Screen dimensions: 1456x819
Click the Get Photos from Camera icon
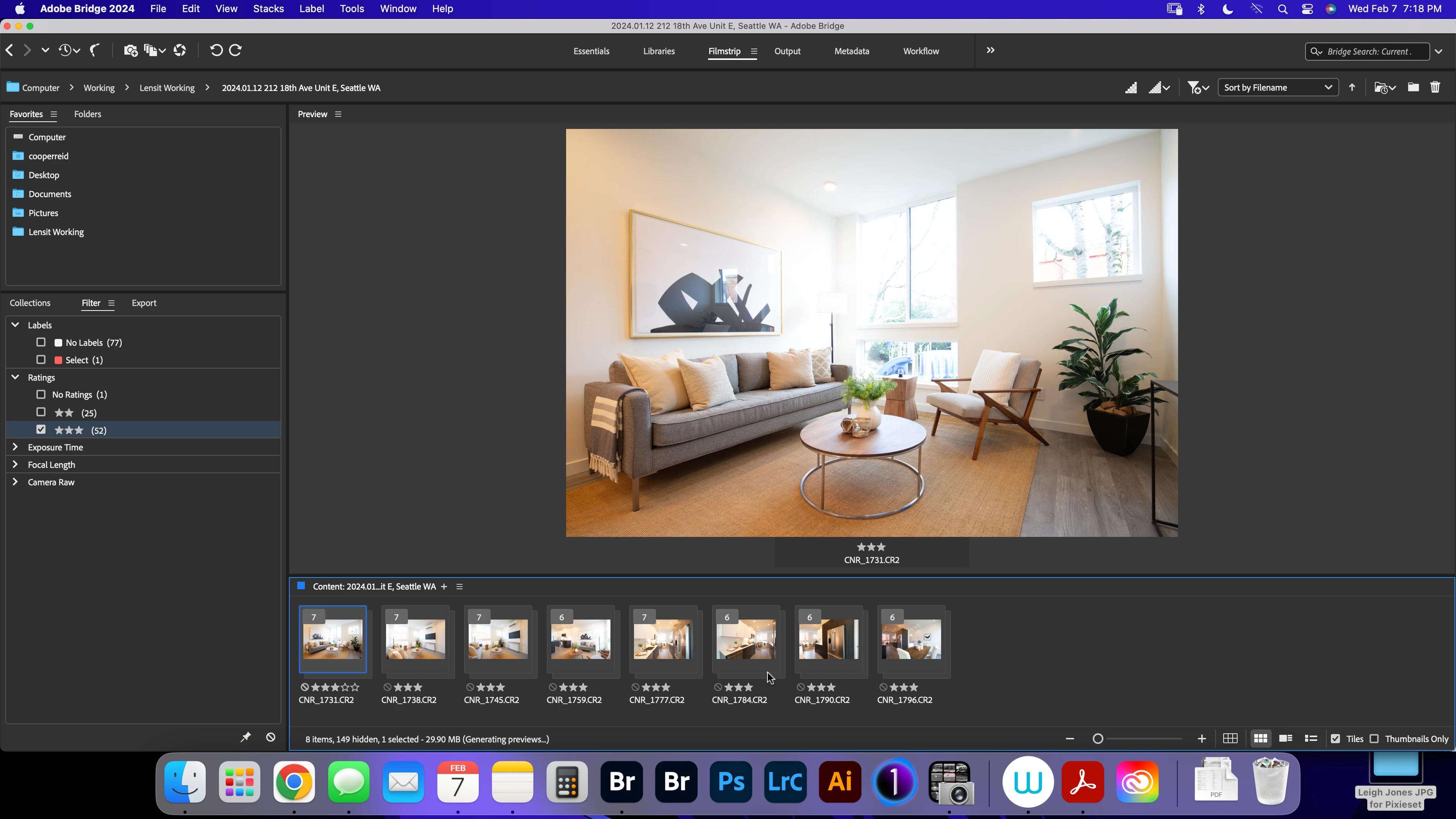pos(130,50)
